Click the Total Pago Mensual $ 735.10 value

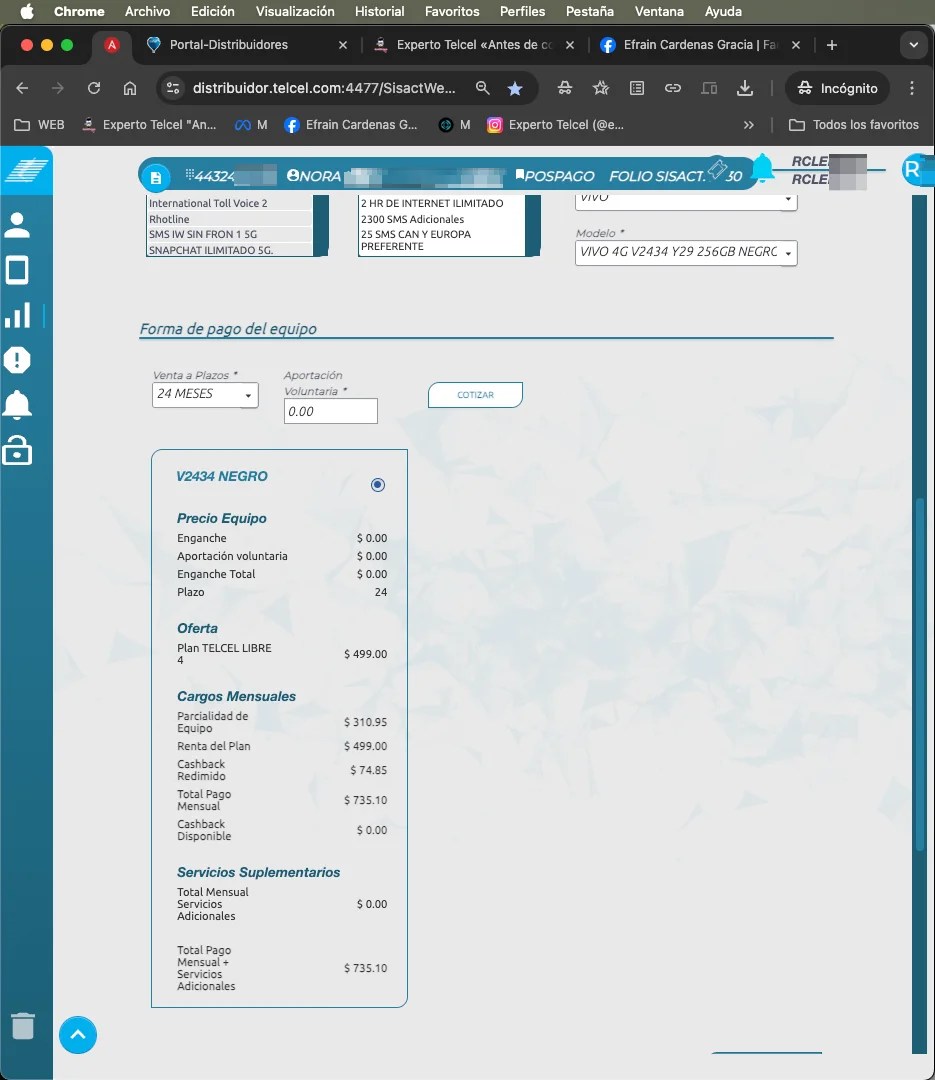365,800
